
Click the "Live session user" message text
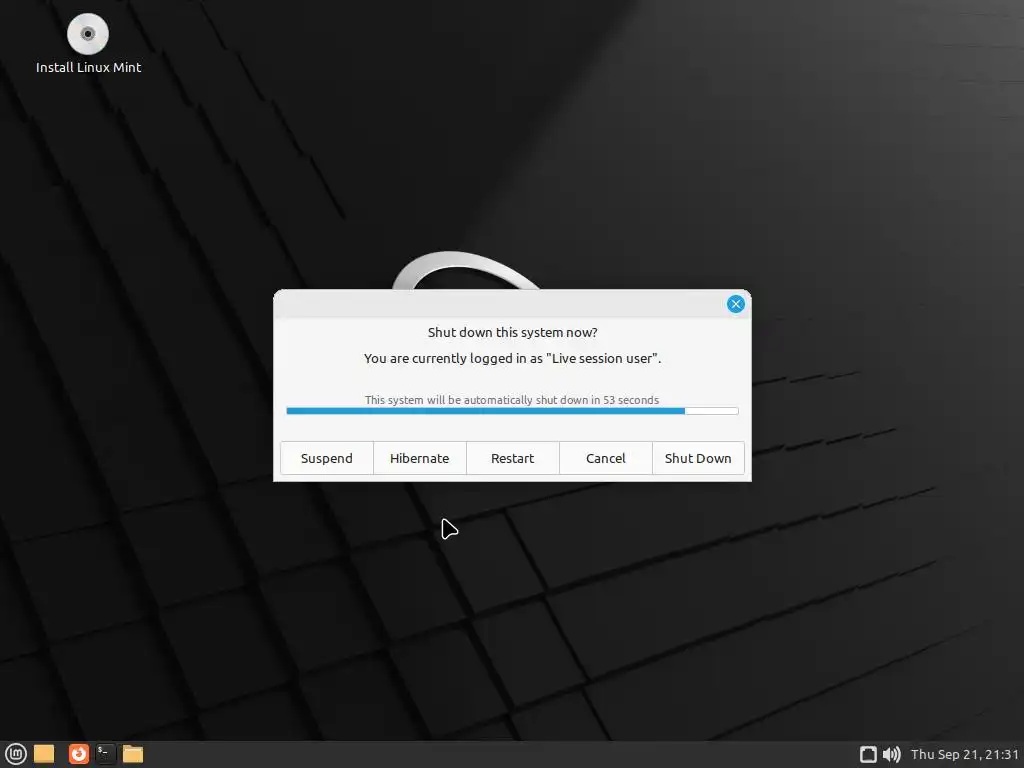tap(513, 358)
